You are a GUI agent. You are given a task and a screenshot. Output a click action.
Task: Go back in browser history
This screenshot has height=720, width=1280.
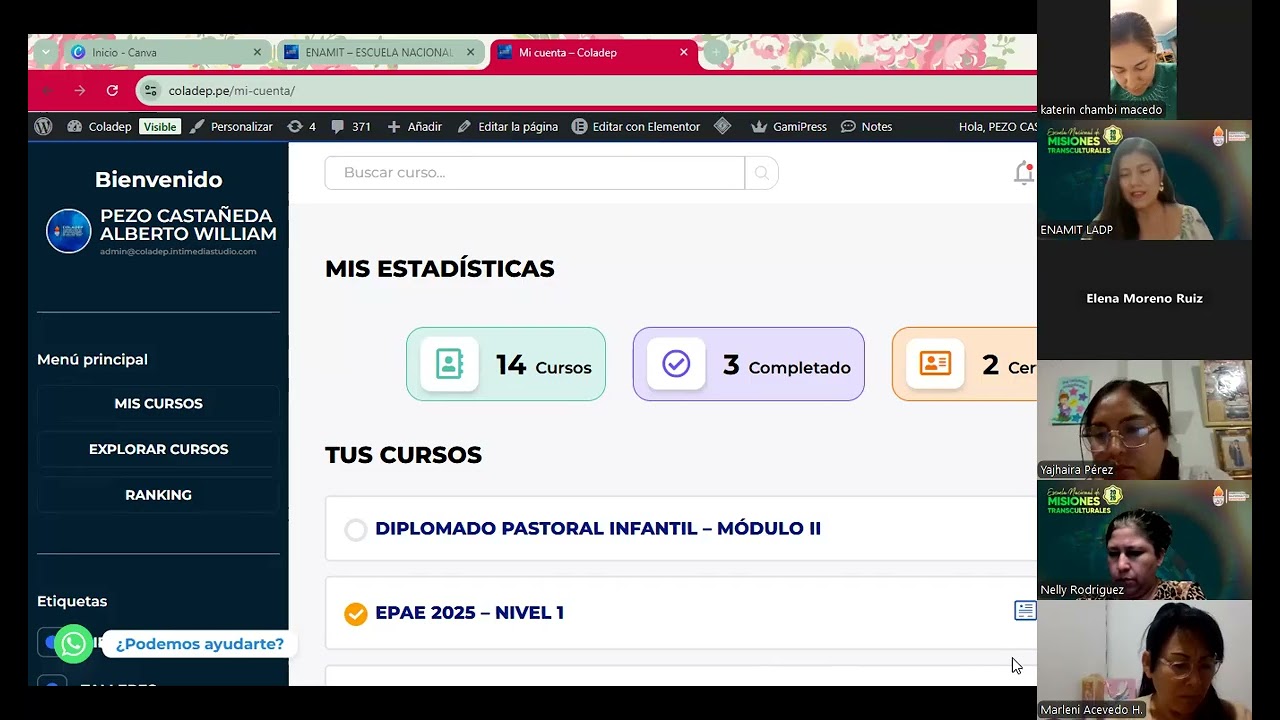click(47, 90)
